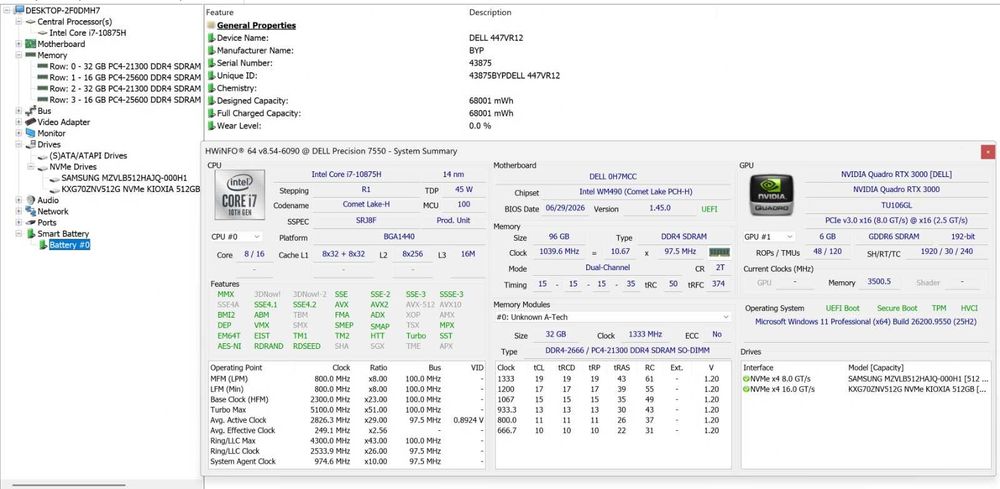Collapse the Smart Battery node

[x=19, y=234]
